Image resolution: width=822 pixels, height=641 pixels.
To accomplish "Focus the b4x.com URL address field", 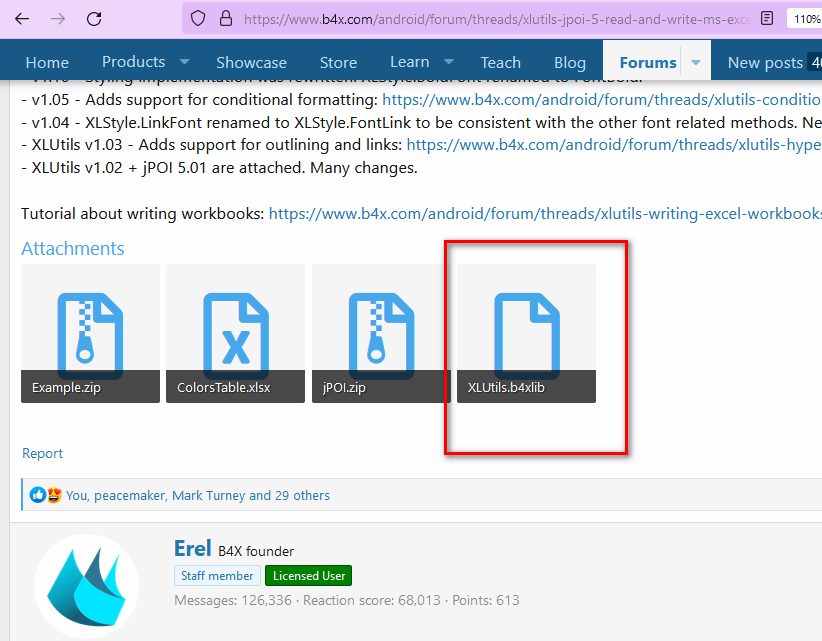I will [x=497, y=19].
